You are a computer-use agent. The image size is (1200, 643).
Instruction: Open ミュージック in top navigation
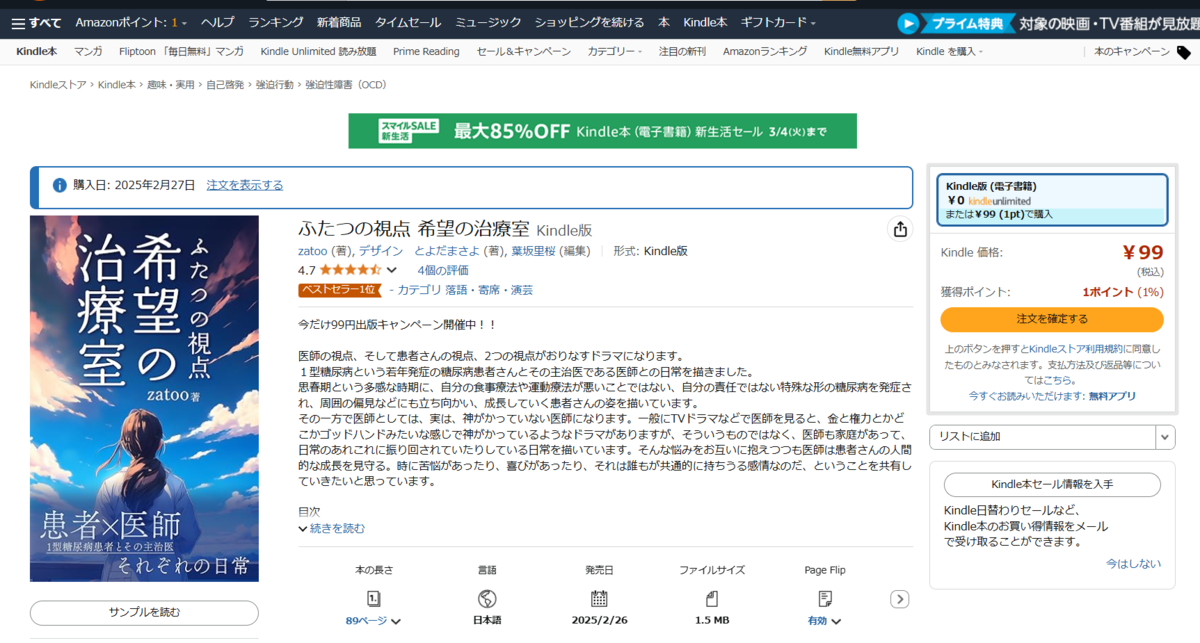point(488,22)
